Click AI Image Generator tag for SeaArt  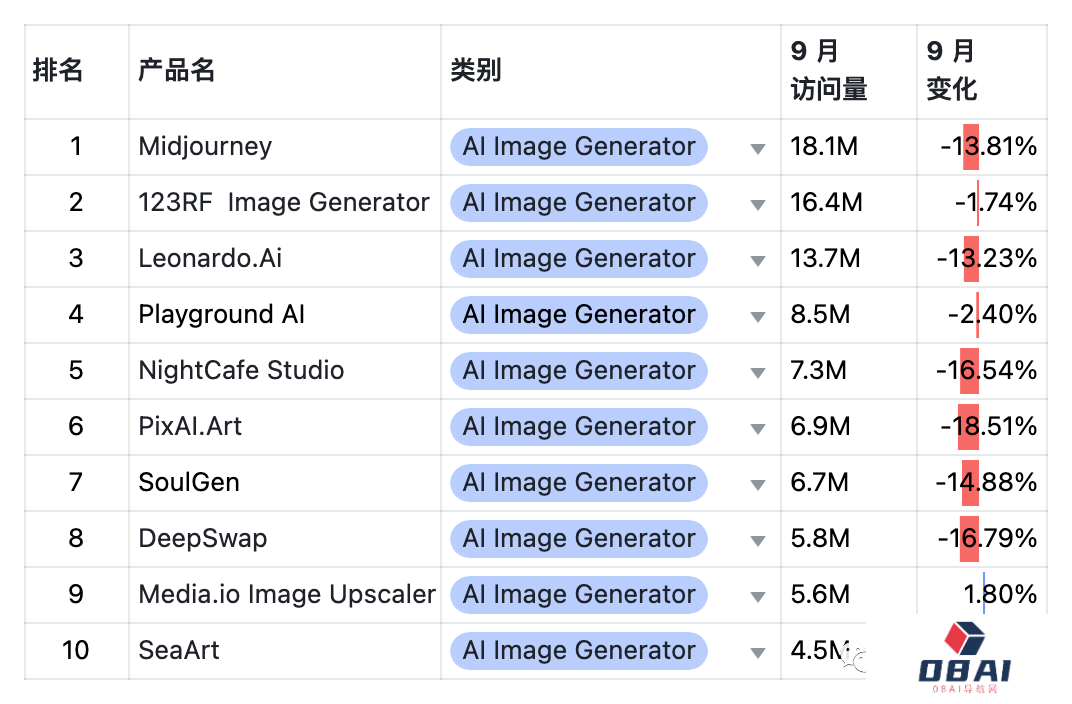coord(578,651)
